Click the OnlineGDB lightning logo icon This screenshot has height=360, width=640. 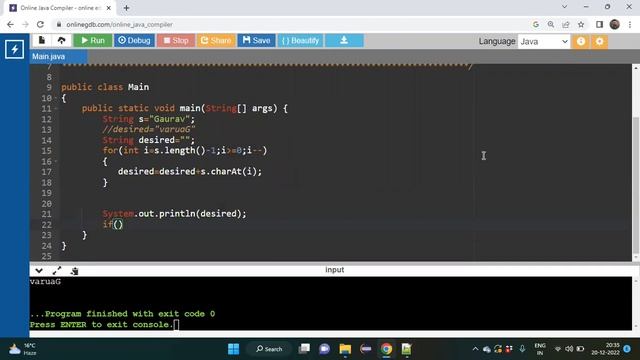coord(14,49)
